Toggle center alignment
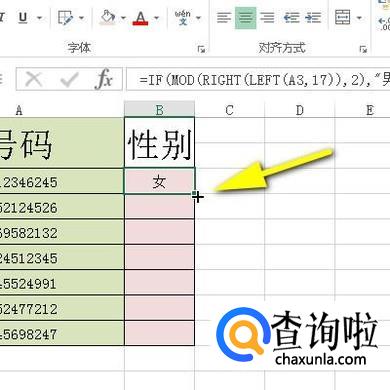 pyautogui.click(x=246, y=18)
